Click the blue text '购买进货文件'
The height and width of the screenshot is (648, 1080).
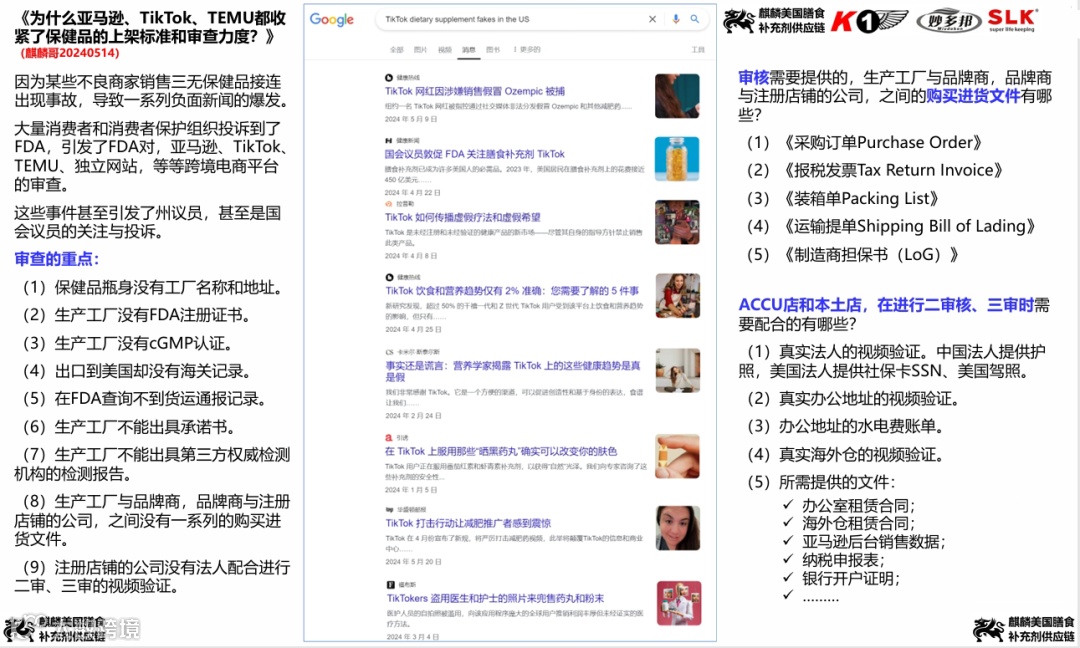tap(973, 96)
